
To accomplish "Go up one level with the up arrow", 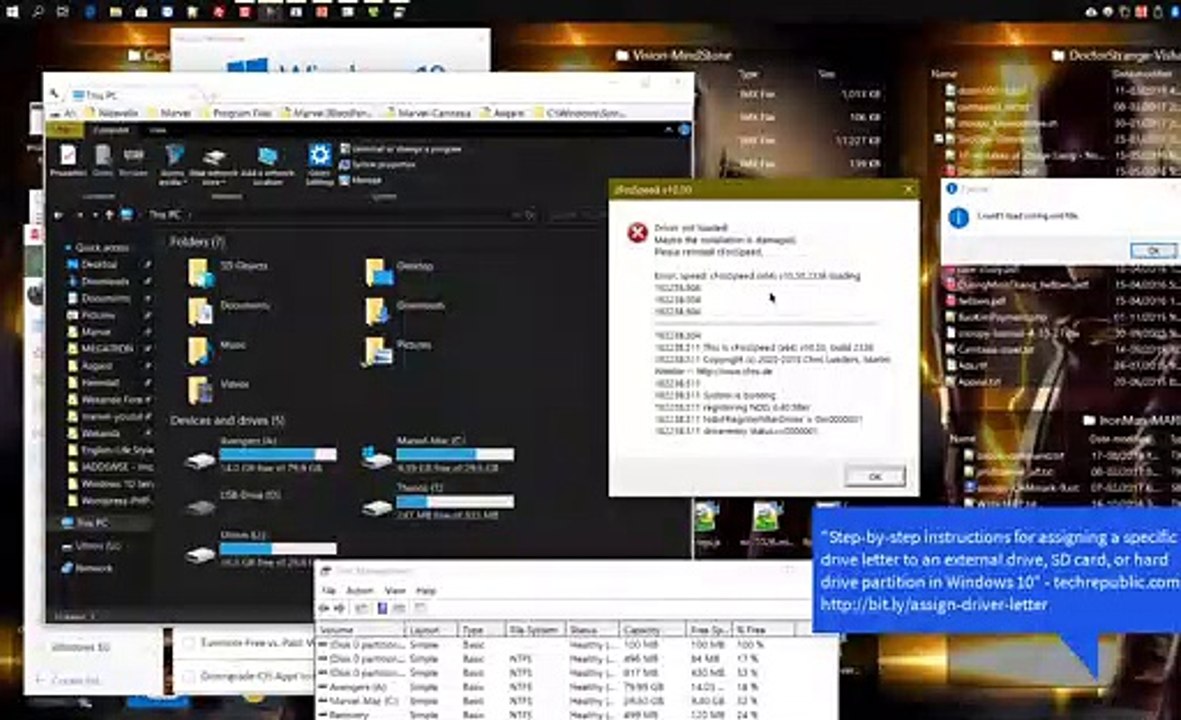I will coord(109,215).
